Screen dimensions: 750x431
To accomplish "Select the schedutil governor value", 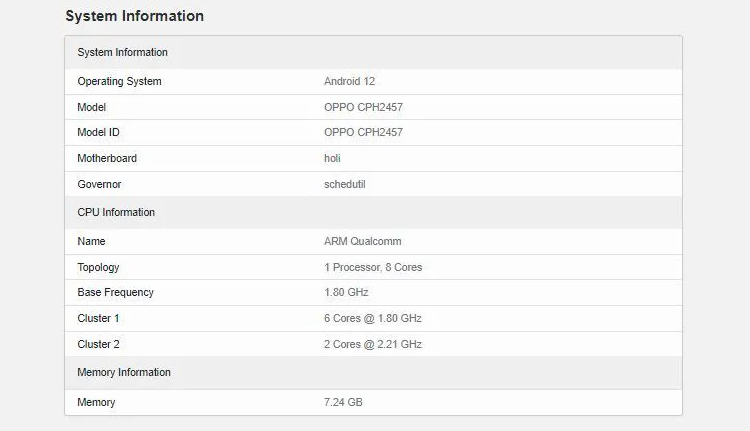I will click(x=345, y=184).
